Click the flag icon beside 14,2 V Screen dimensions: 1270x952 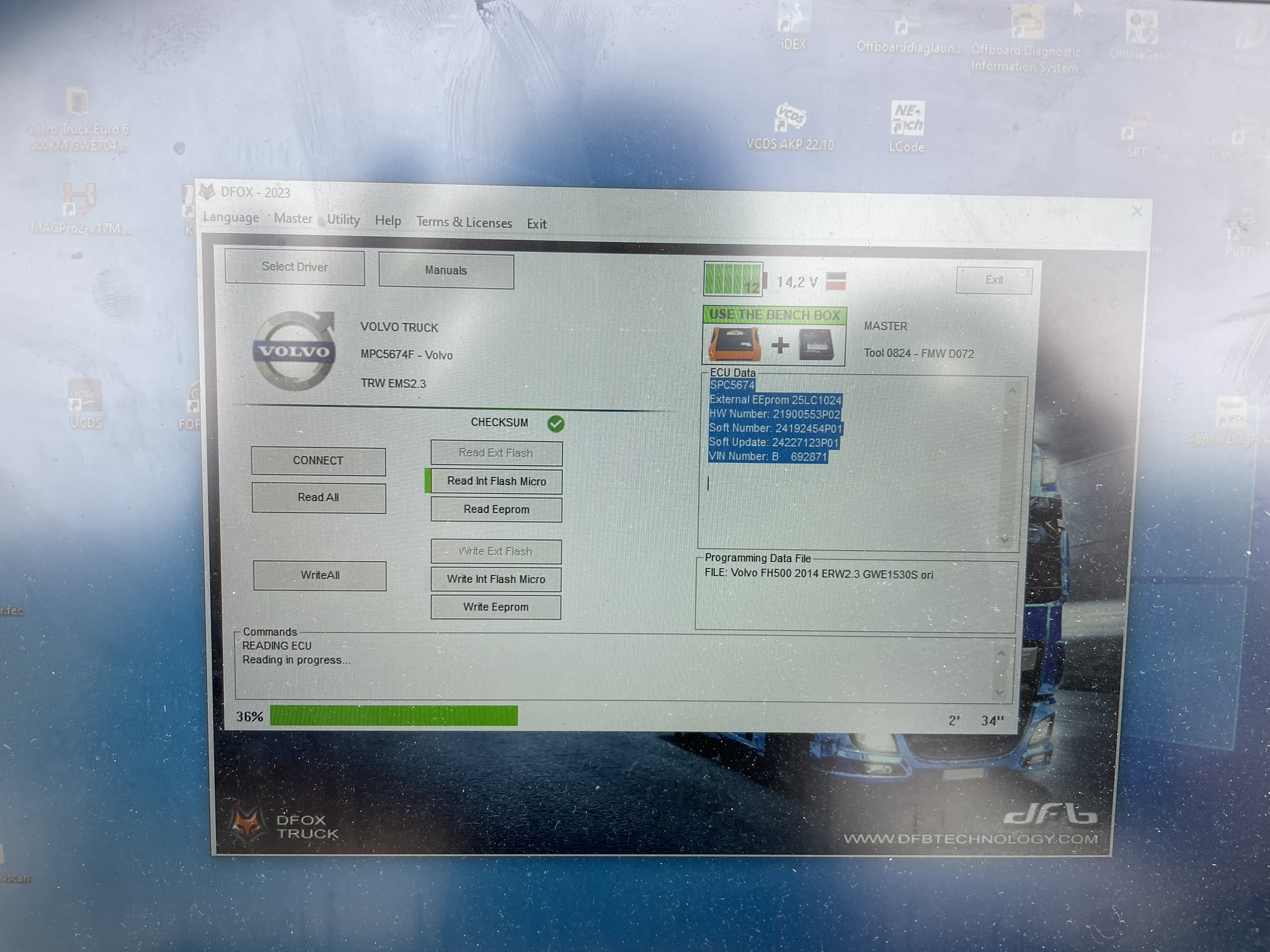click(836, 281)
